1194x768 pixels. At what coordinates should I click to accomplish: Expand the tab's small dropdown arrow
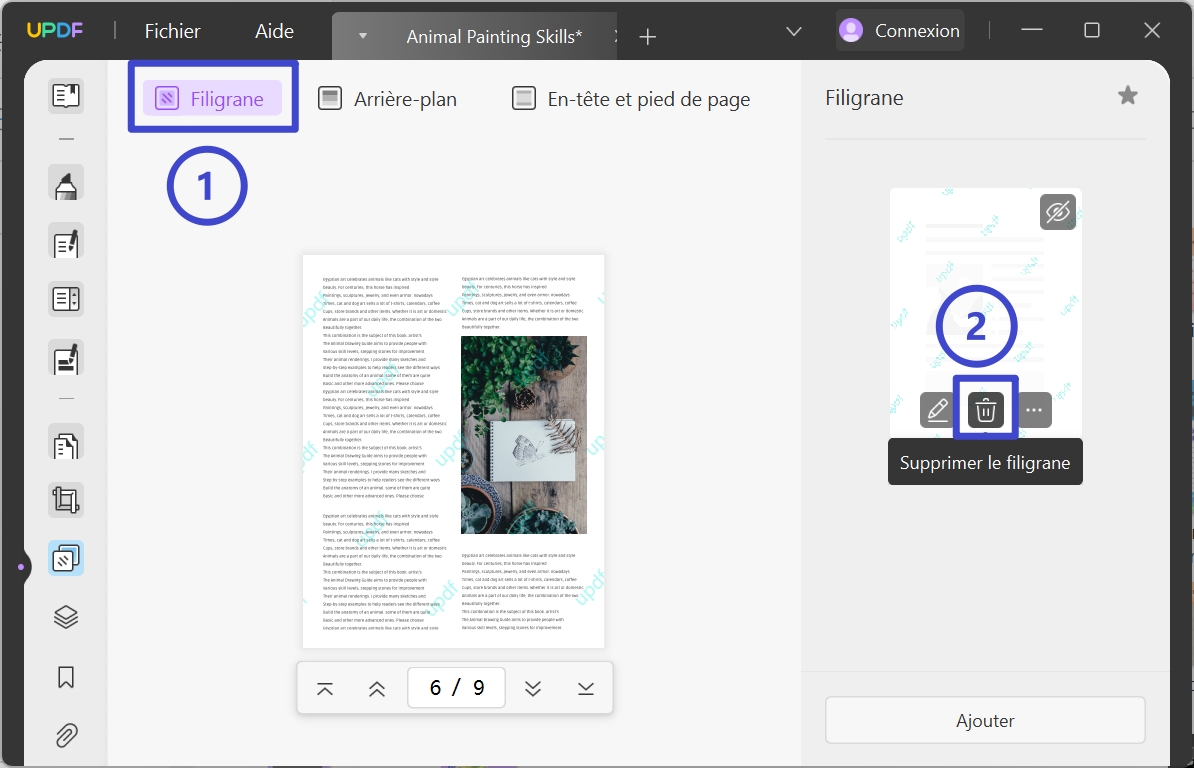pos(361,35)
